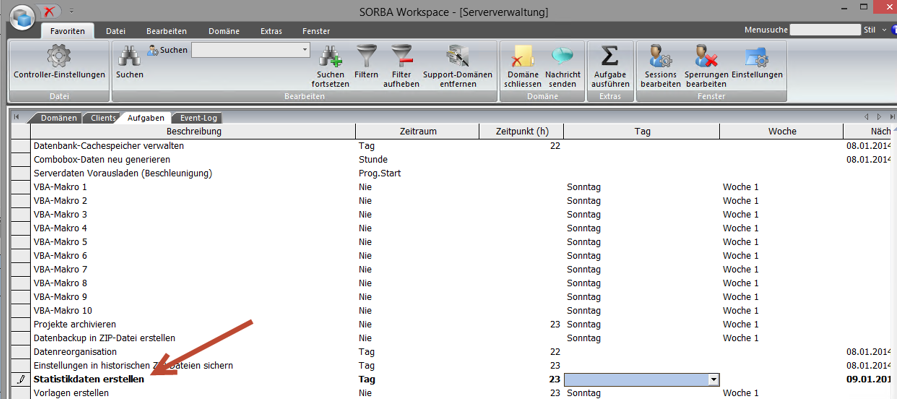Viewport: 897px width, 399px height.
Task: Switch to the Domänen tab
Action: [x=58, y=118]
